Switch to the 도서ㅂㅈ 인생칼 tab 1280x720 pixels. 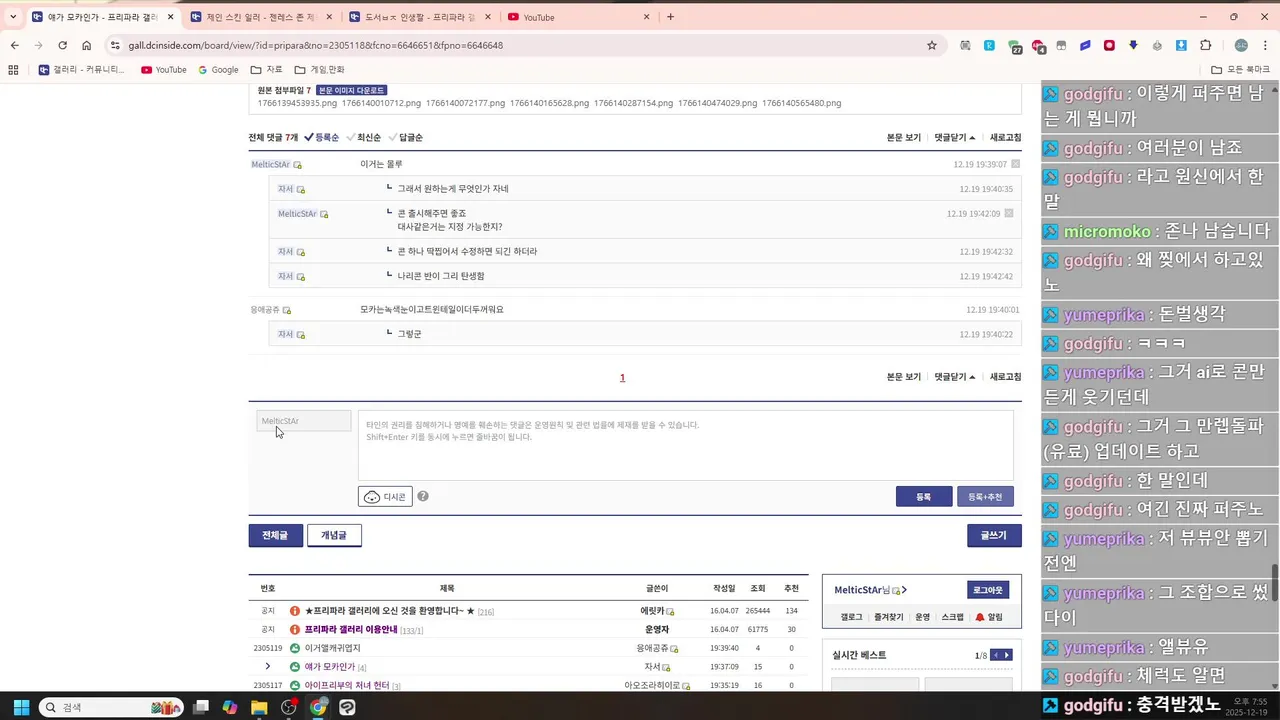click(x=419, y=17)
